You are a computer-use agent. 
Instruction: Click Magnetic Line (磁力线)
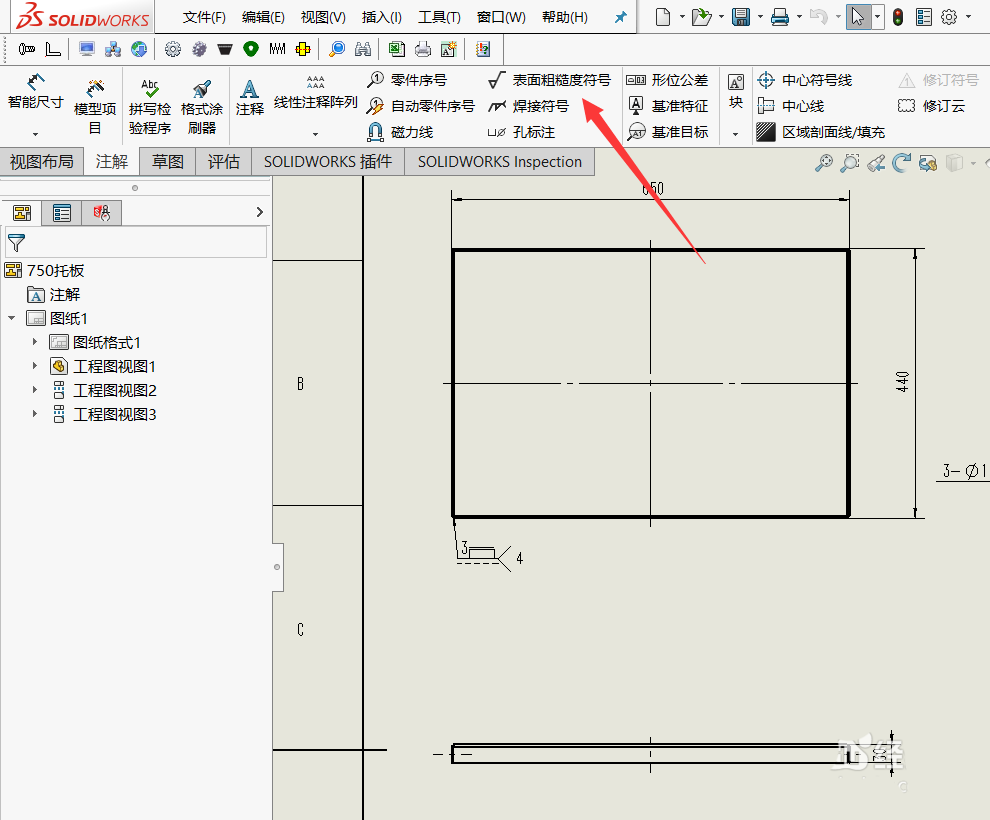point(400,132)
